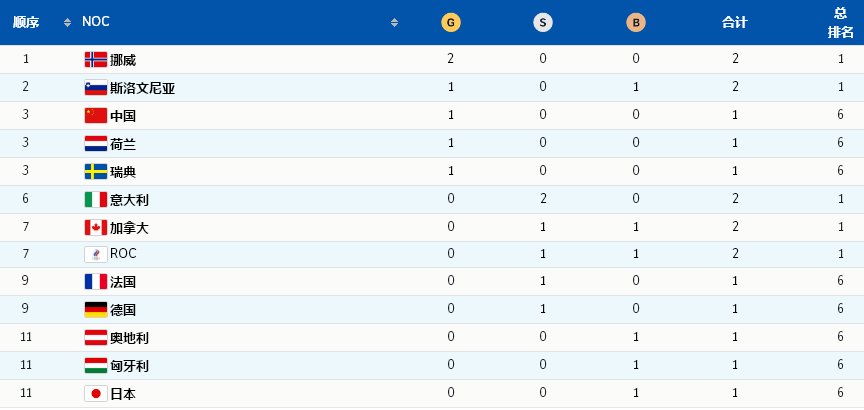Click the silver medal S icon
864x410 pixels.
coord(543,22)
